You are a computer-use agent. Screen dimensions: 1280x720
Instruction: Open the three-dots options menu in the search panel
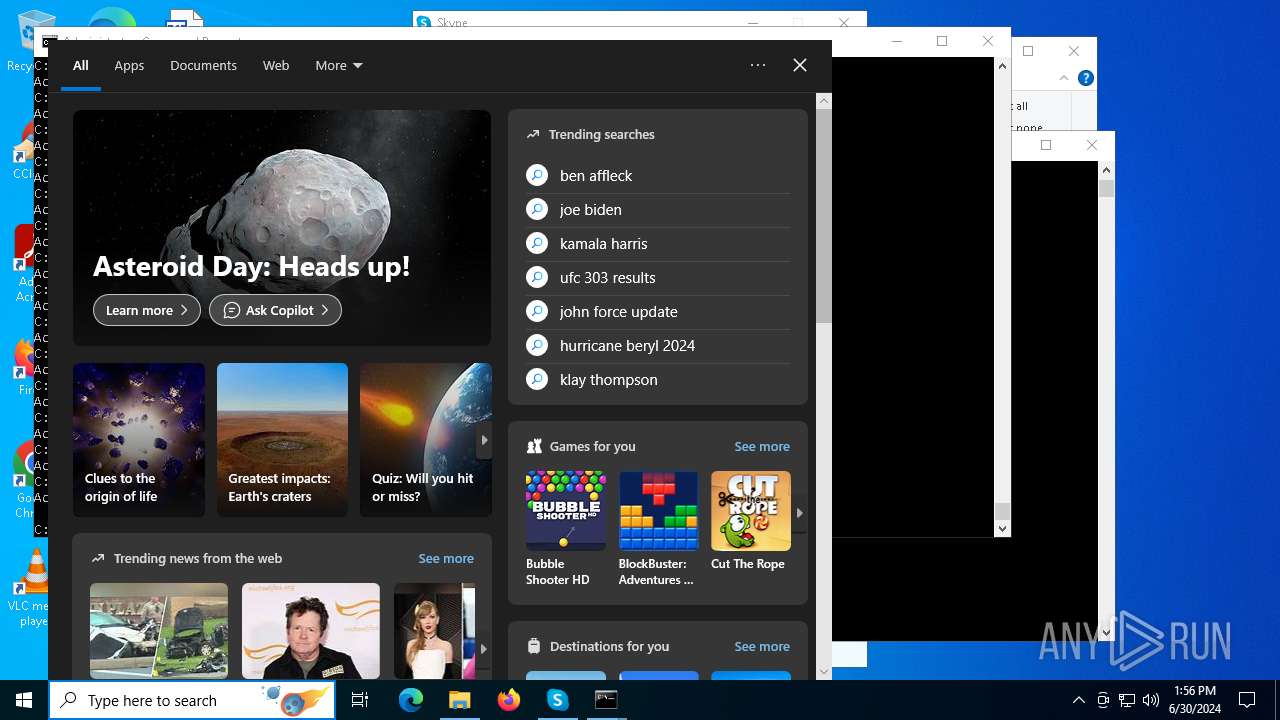pos(758,65)
